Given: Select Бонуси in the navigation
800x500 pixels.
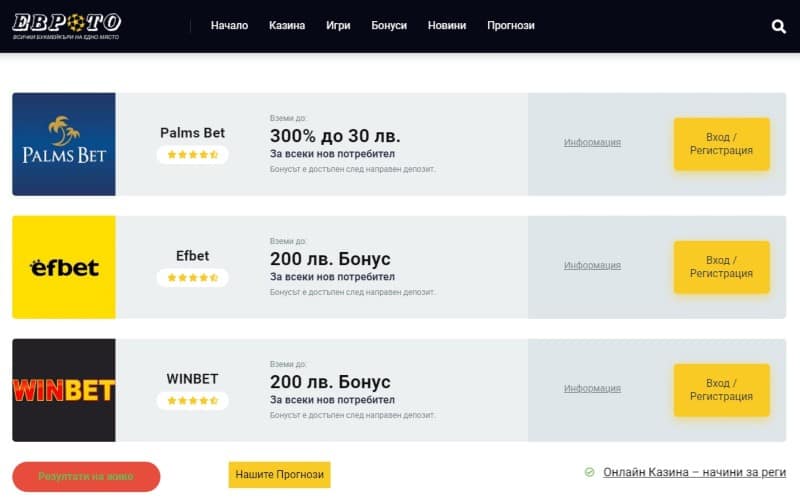Looking at the screenshot, I should (389, 26).
